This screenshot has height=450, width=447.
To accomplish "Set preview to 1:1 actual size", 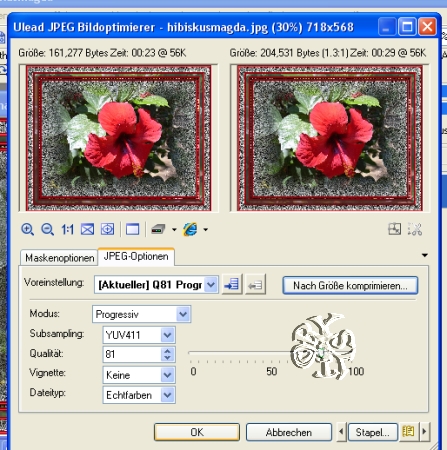I will pos(67,229).
